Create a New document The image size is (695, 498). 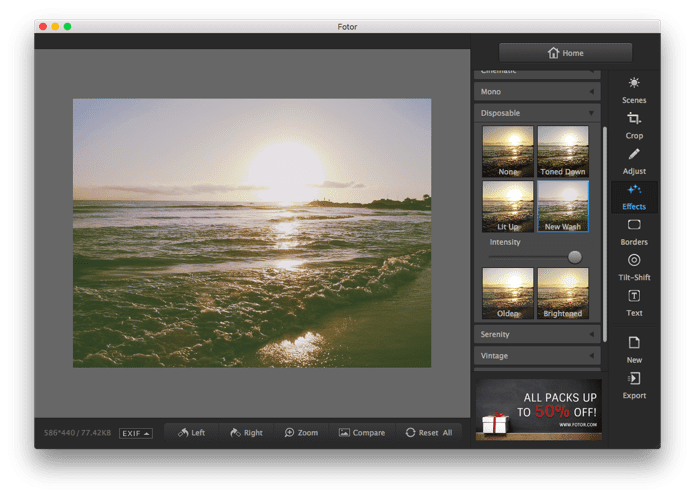[634, 350]
